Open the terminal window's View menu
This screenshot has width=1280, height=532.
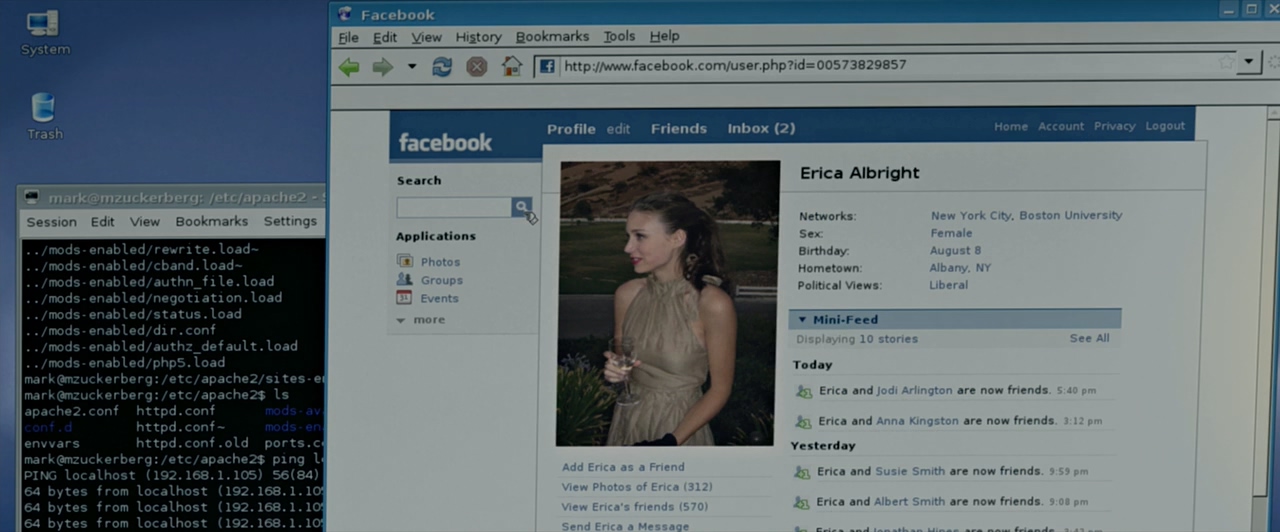pos(144,222)
